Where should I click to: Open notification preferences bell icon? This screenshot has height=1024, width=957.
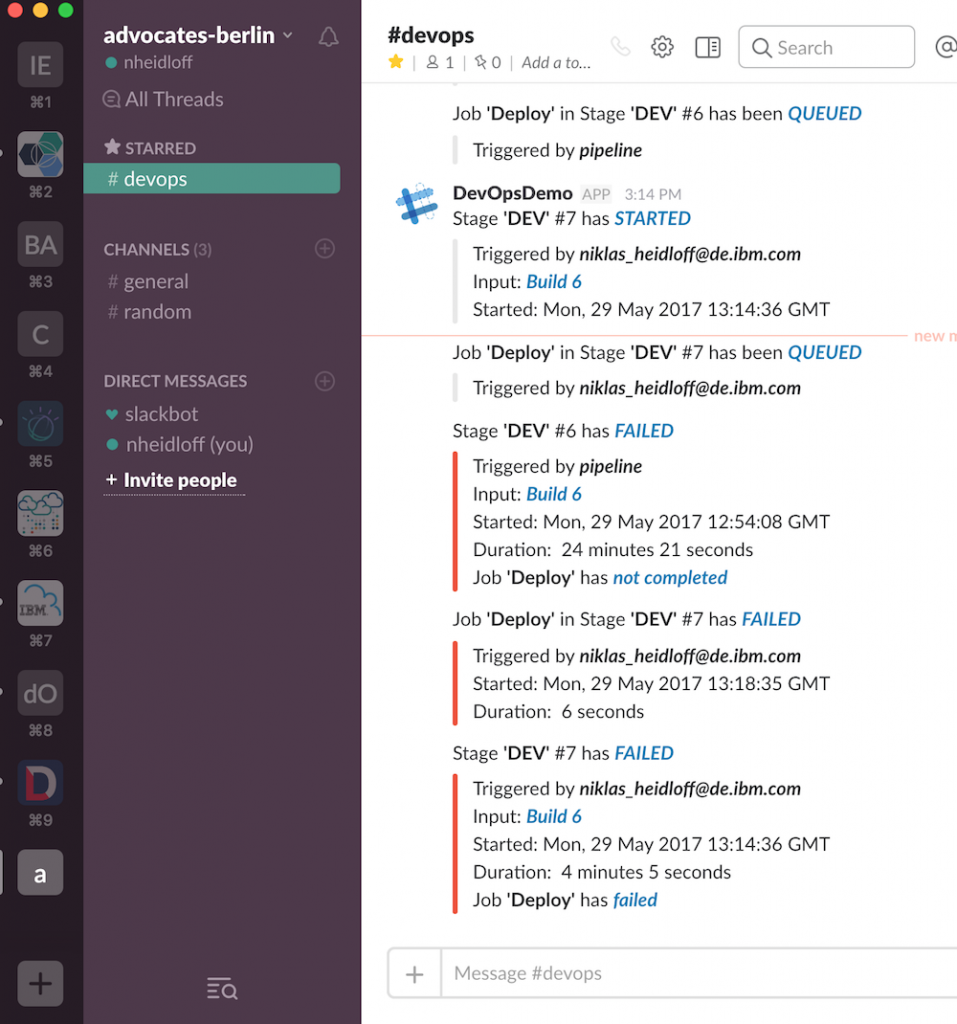point(328,37)
